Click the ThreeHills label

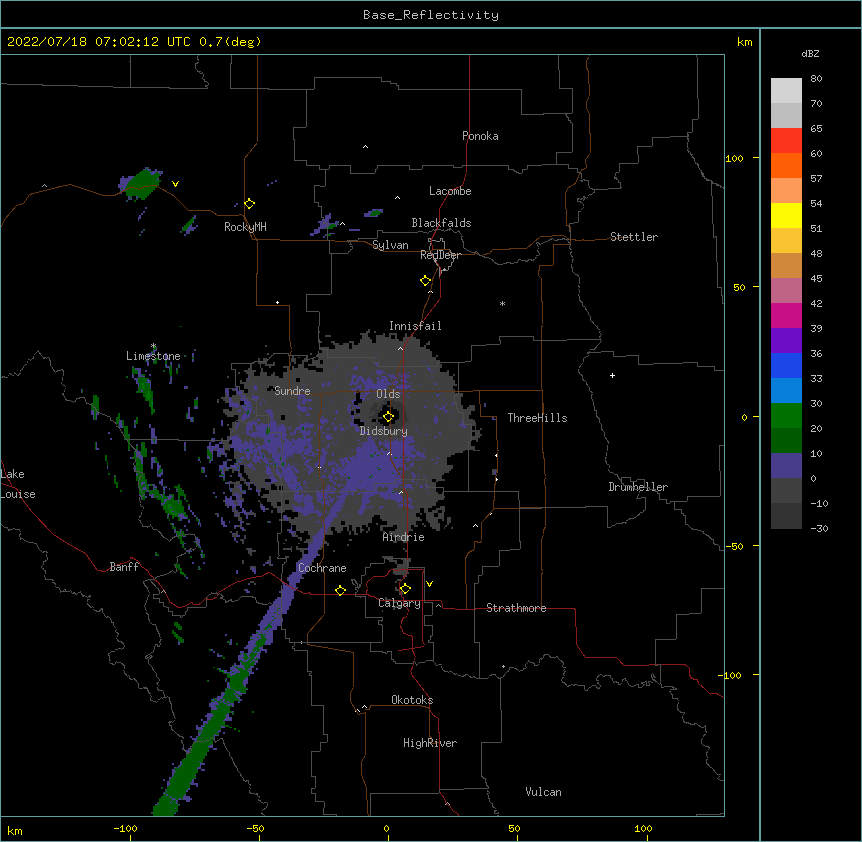click(537, 418)
